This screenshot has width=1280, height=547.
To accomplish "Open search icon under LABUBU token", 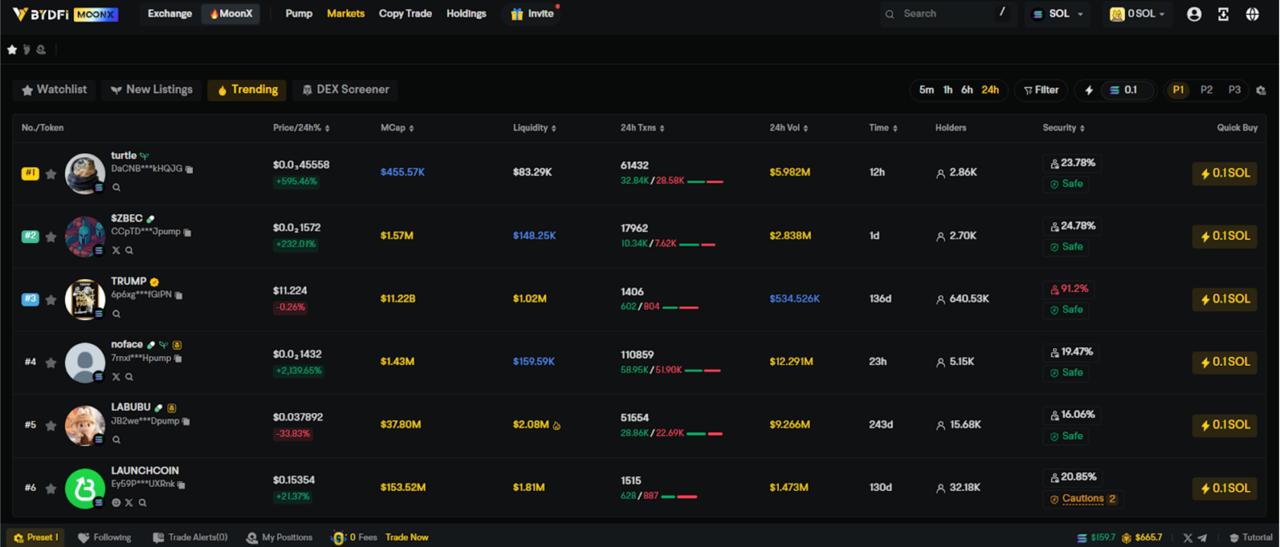I will (x=116, y=439).
